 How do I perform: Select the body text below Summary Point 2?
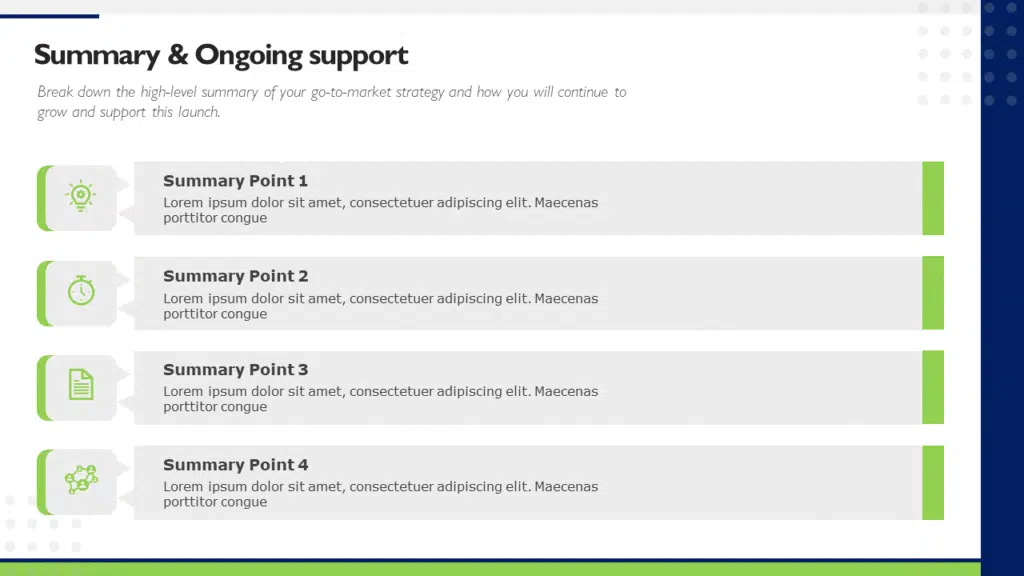[x=380, y=306]
